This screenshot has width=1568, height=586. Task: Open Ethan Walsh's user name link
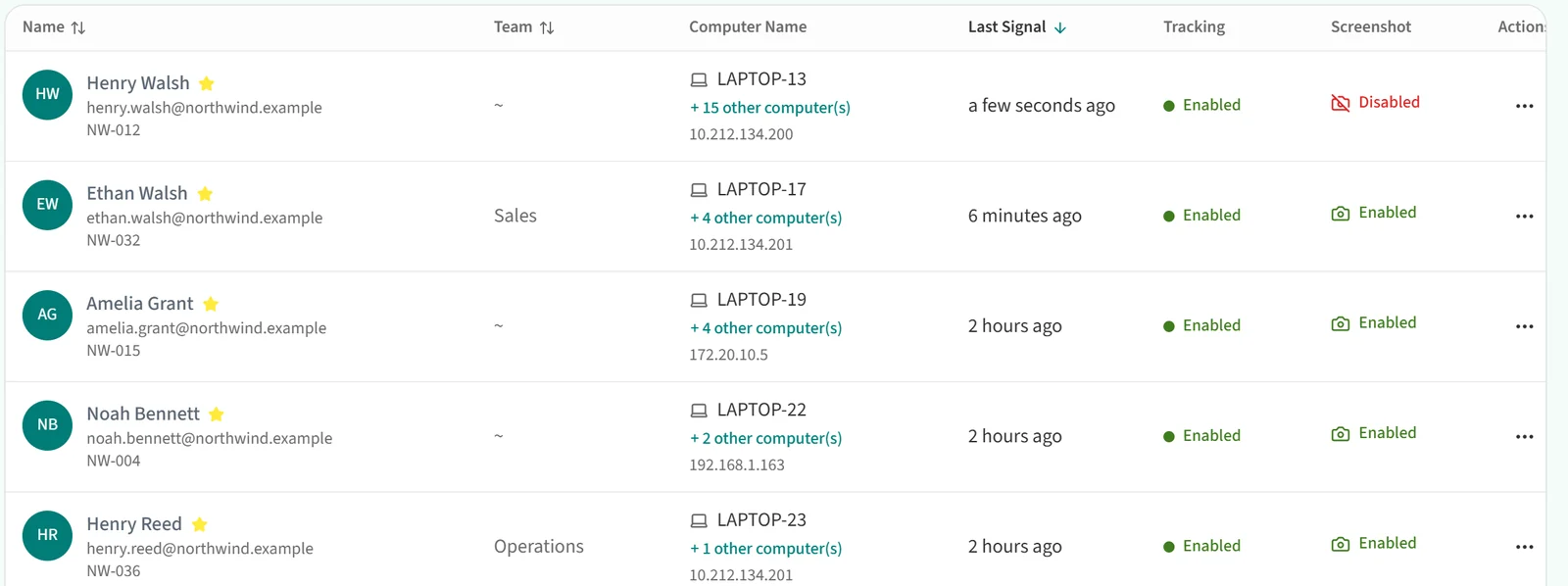click(x=137, y=193)
